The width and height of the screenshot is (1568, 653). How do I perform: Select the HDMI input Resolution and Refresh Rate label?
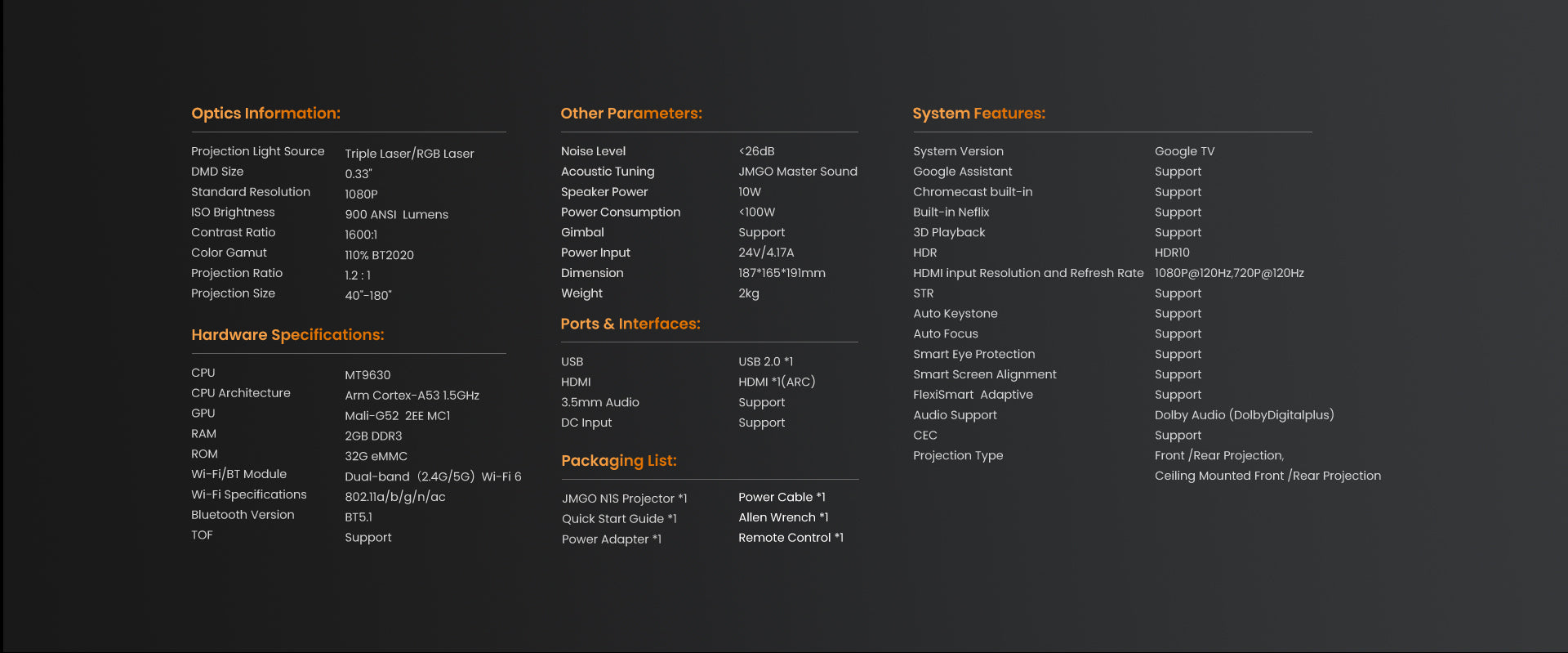tap(1027, 273)
